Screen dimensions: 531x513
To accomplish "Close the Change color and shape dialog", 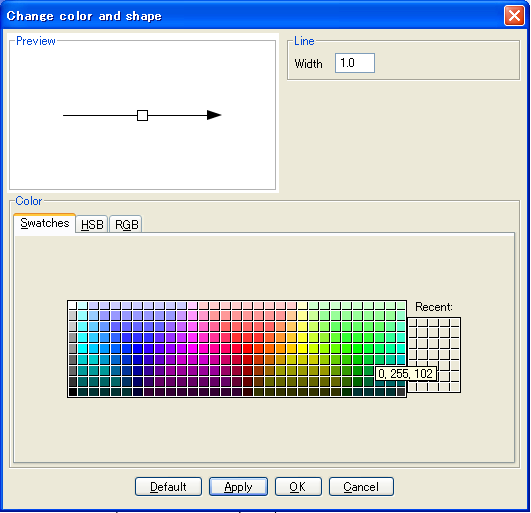I will click(x=514, y=16).
